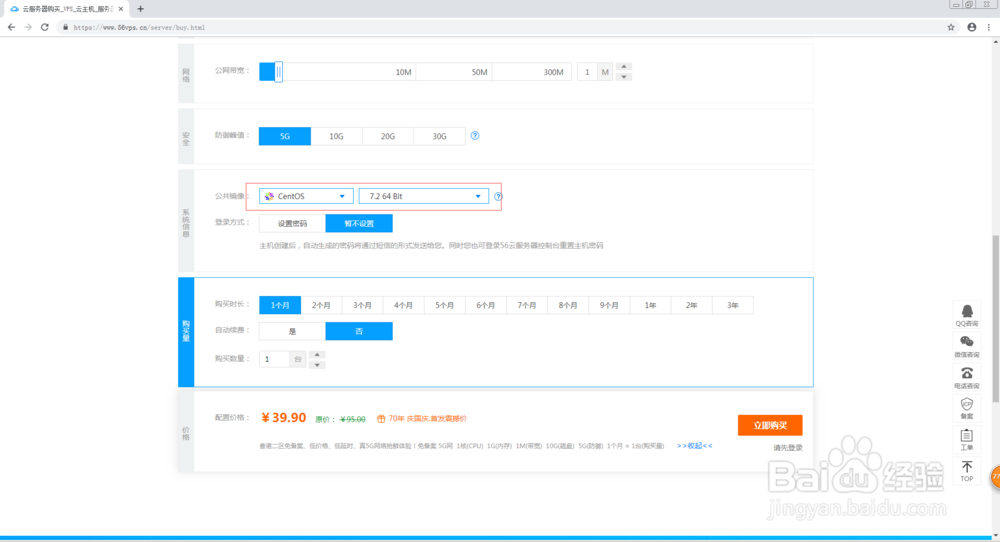The width and height of the screenshot is (1000, 542).
Task: Decrease purchase quantity with down arrow
Action: point(317,365)
